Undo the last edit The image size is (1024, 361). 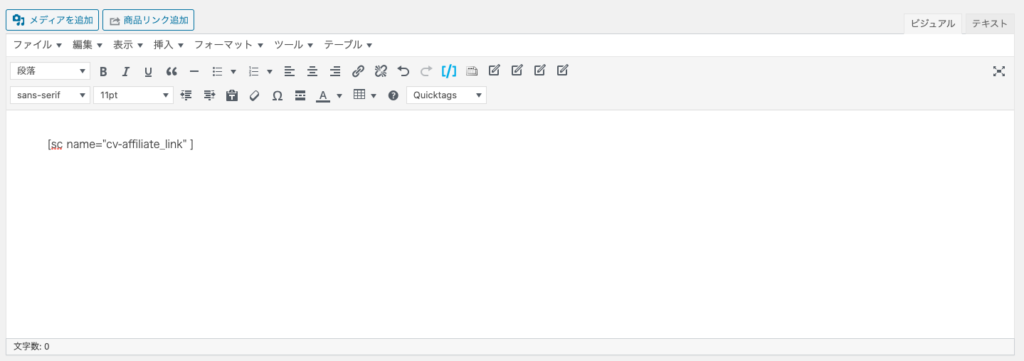[404, 71]
